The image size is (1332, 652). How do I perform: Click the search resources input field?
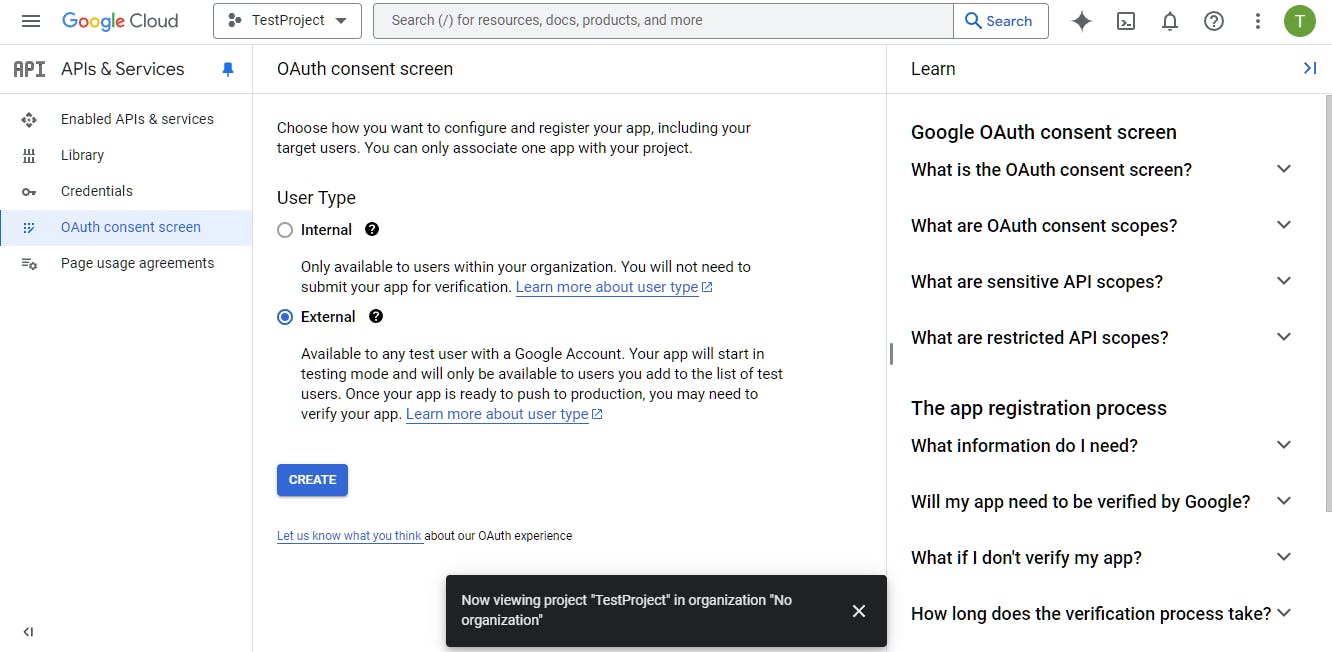(662, 21)
